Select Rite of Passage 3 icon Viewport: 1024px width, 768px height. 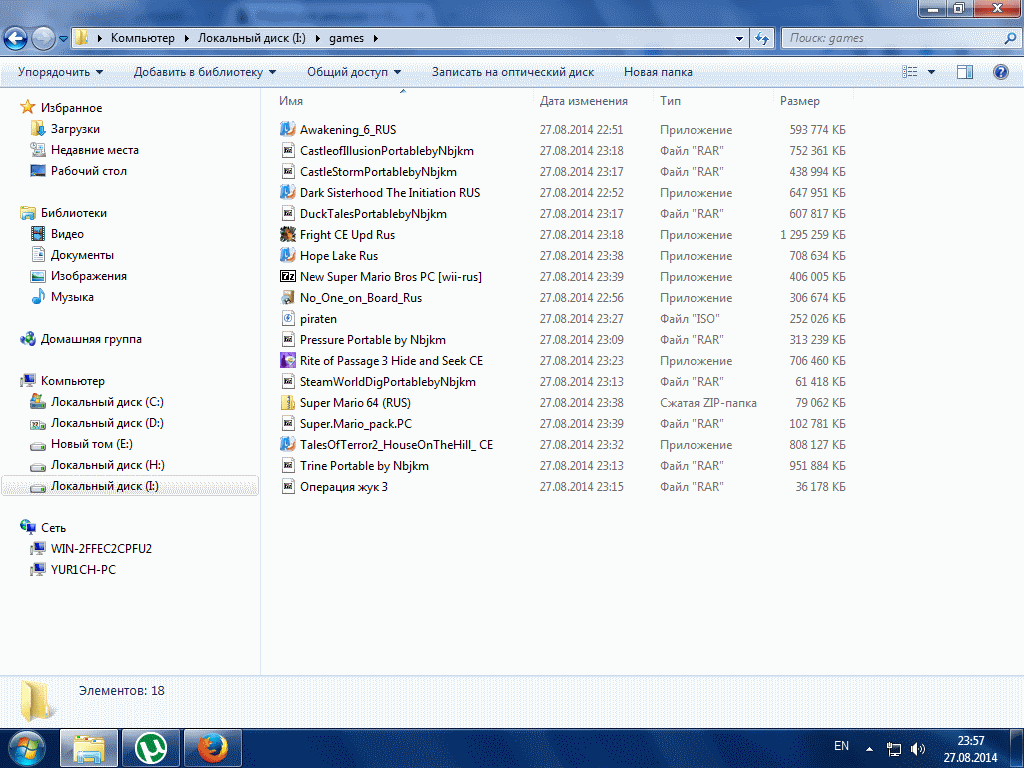[288, 360]
